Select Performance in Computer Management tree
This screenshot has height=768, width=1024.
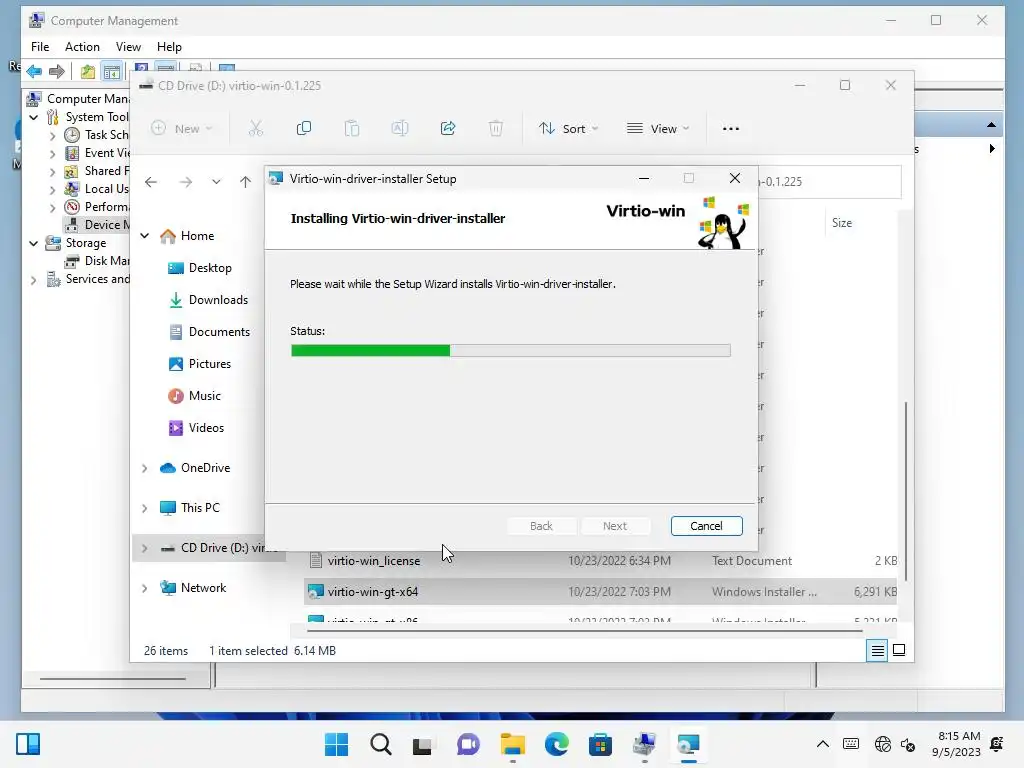pyautogui.click(x=97, y=206)
